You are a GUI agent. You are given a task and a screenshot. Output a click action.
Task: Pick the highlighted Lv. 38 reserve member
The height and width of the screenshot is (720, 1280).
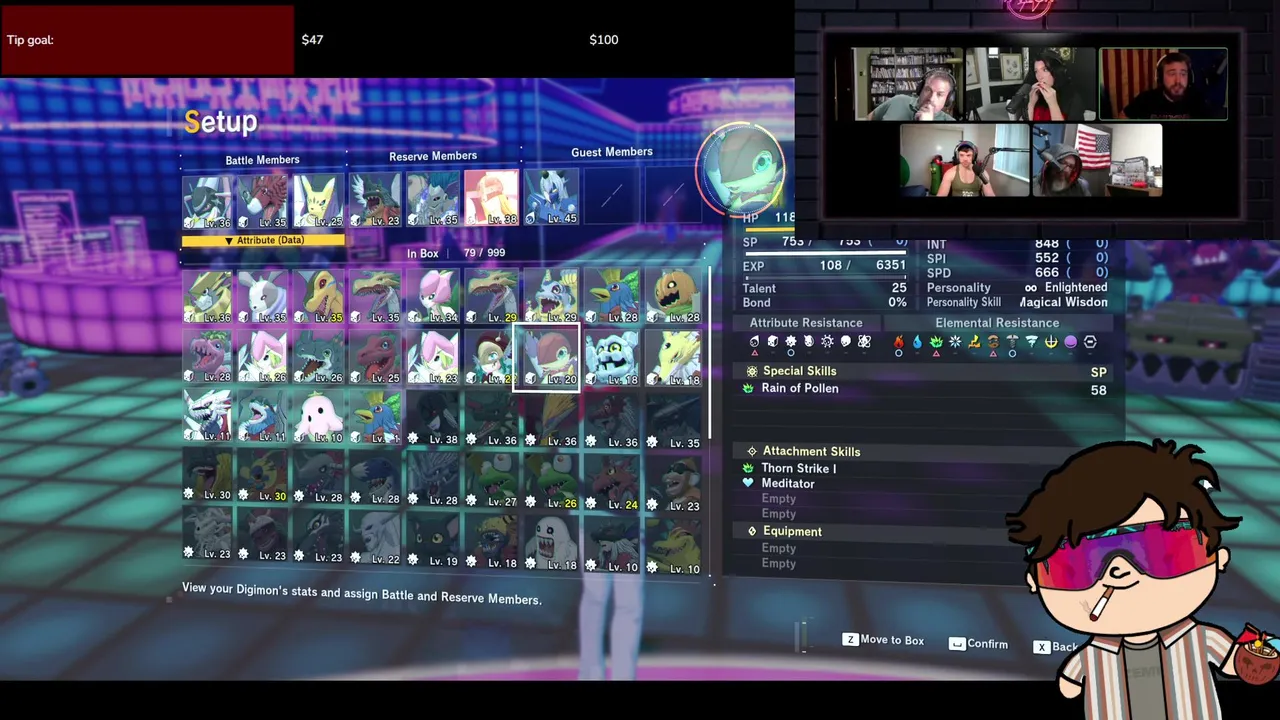[492, 197]
